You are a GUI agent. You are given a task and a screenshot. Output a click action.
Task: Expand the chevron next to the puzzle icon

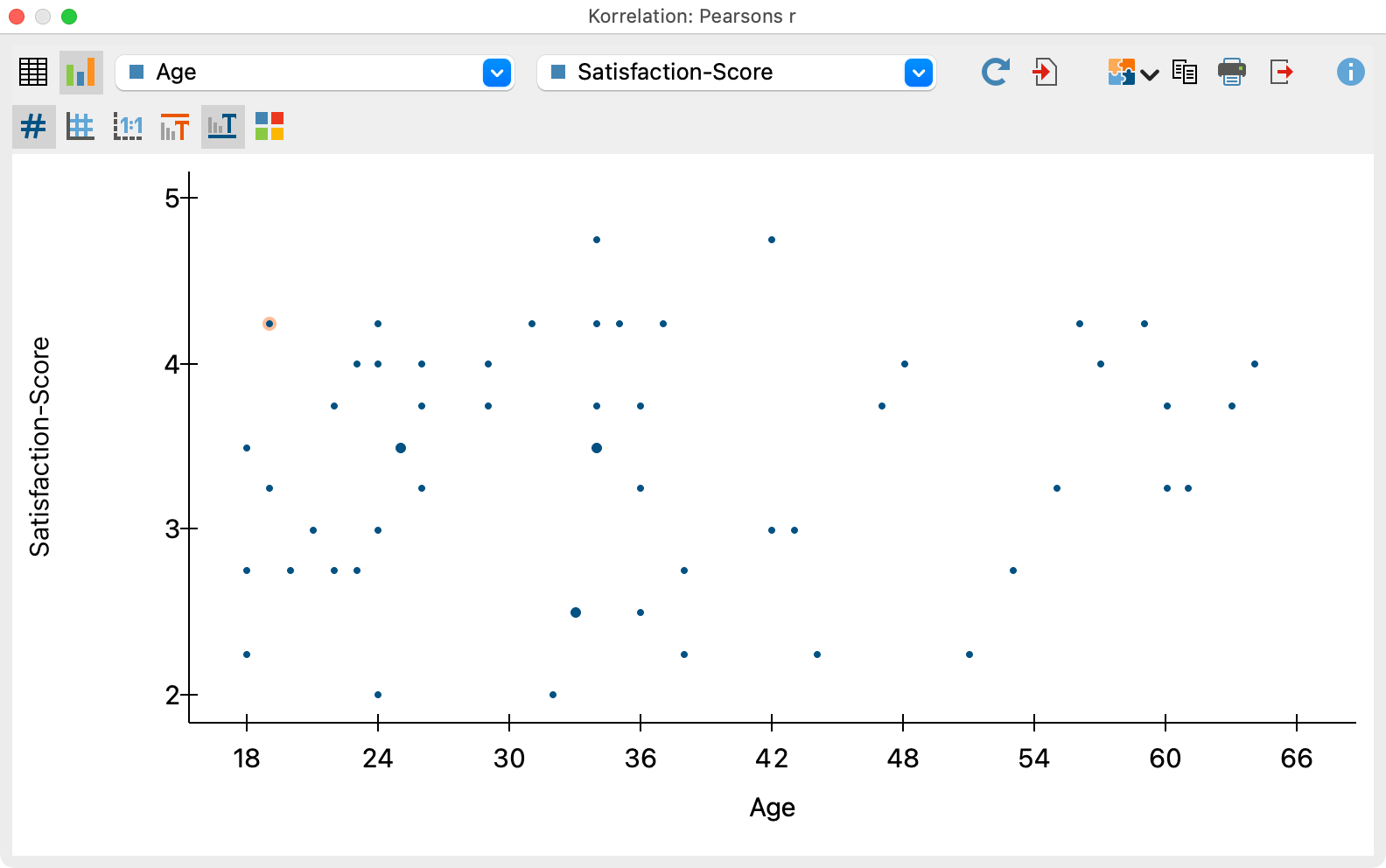tap(1149, 72)
